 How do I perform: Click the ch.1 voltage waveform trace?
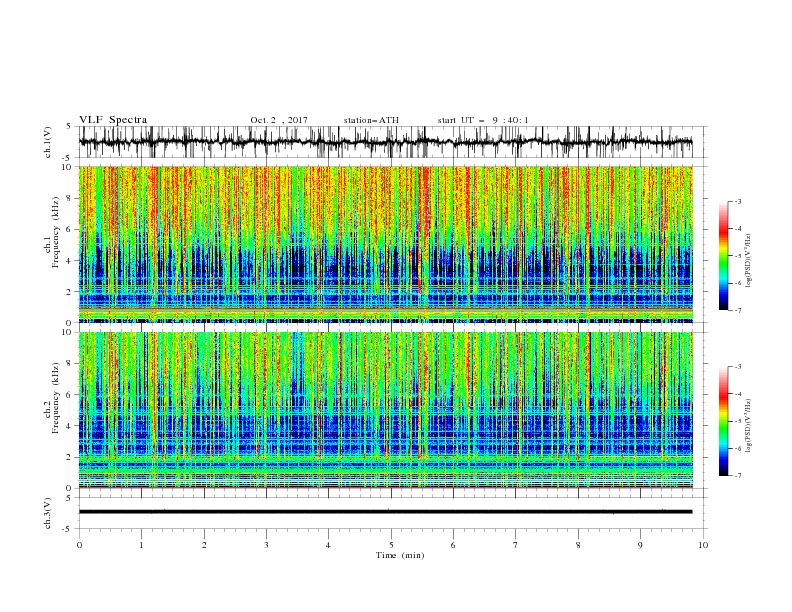point(386,142)
